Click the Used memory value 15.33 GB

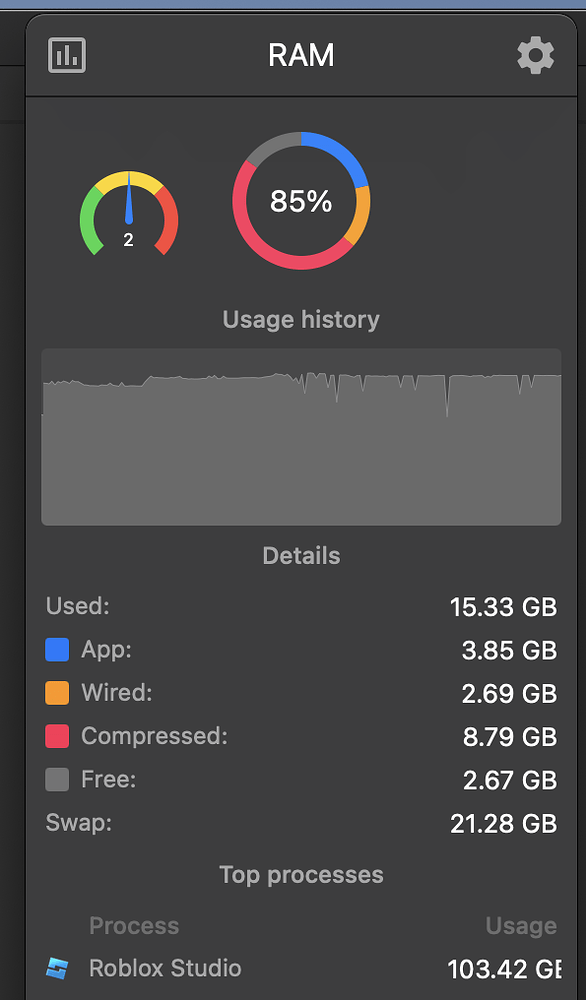click(503, 607)
